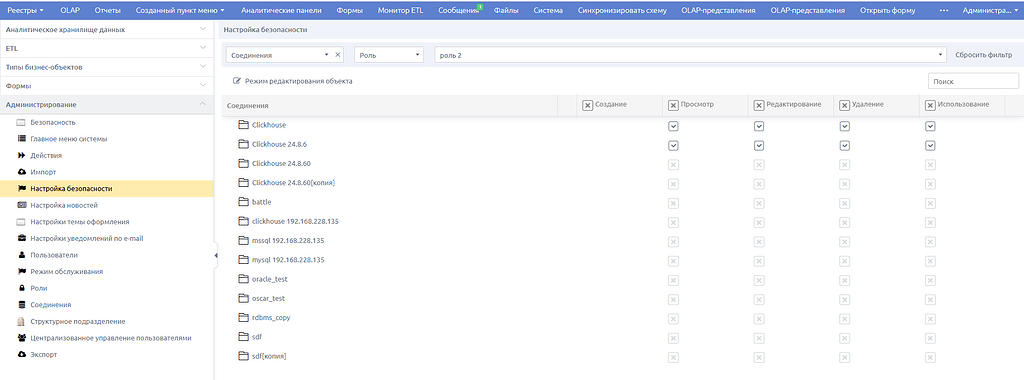Open the Созданный пункт меню dropdown
The height and width of the screenshot is (380, 1024).
[x=180, y=10]
